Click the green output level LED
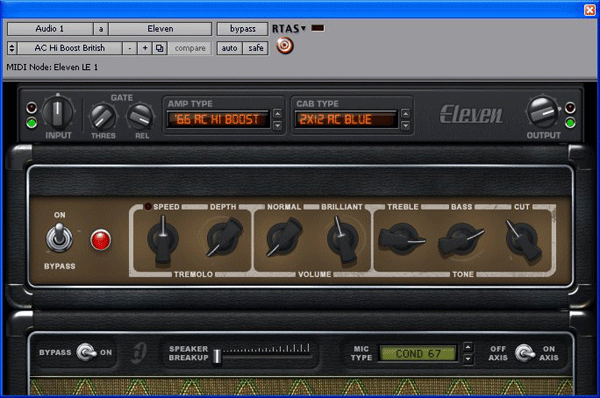This screenshot has width=600, height=398. [x=570, y=123]
